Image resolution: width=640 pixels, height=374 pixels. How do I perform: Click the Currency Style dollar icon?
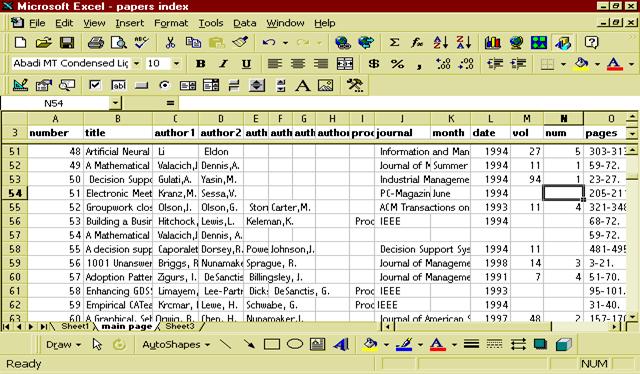(373, 64)
